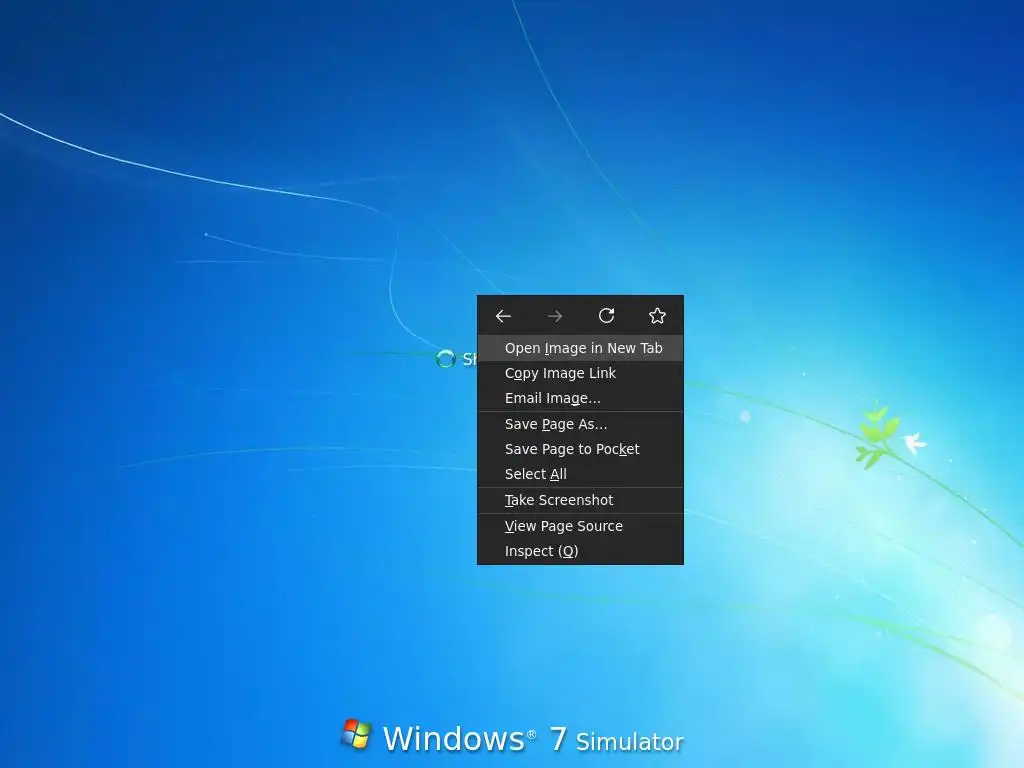Click the Forward arrow in the context menu
Screen dimensions: 1024x768
(554, 316)
